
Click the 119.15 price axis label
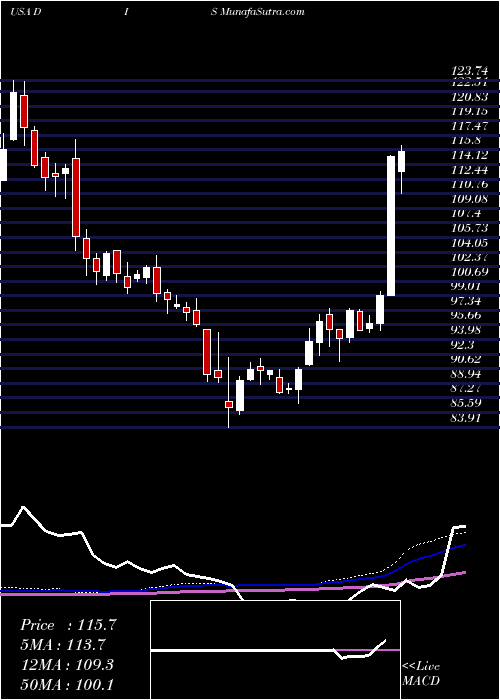pos(470,111)
